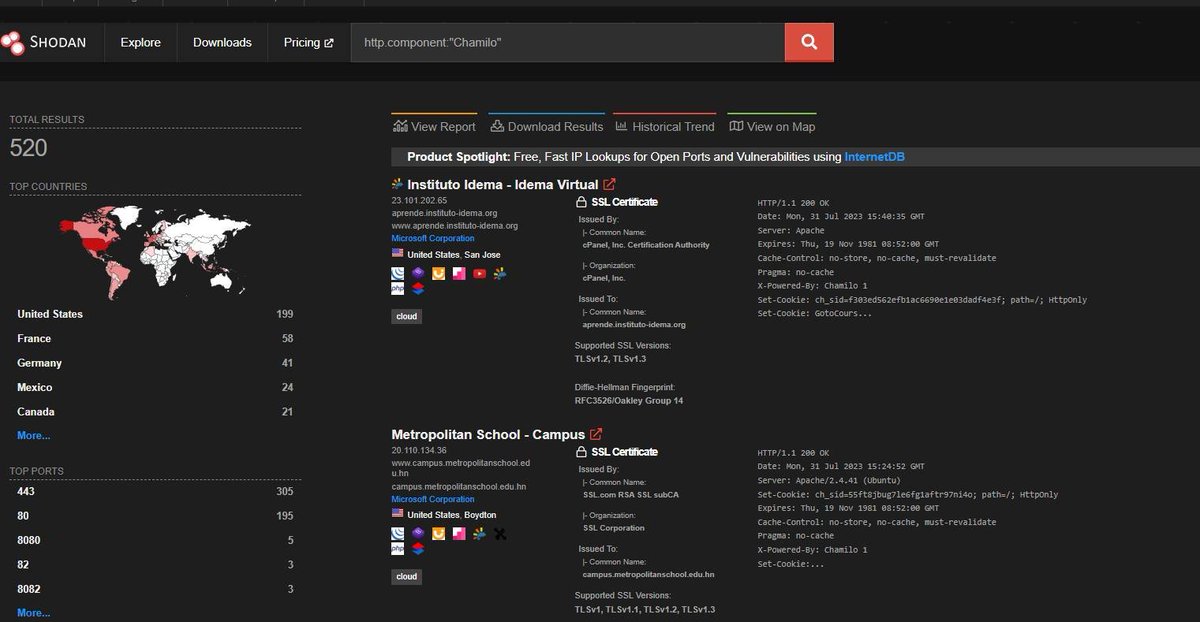Follow the InternetDB link

[875, 157]
